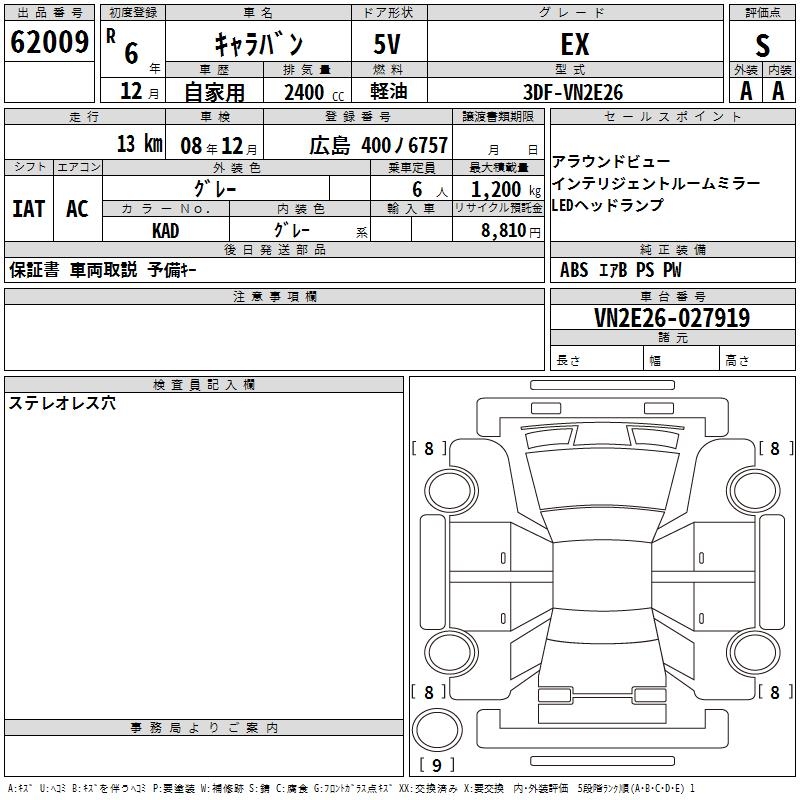The height and width of the screenshot is (800, 800).
Task: Select the shift type IAT
Action: 29,209
